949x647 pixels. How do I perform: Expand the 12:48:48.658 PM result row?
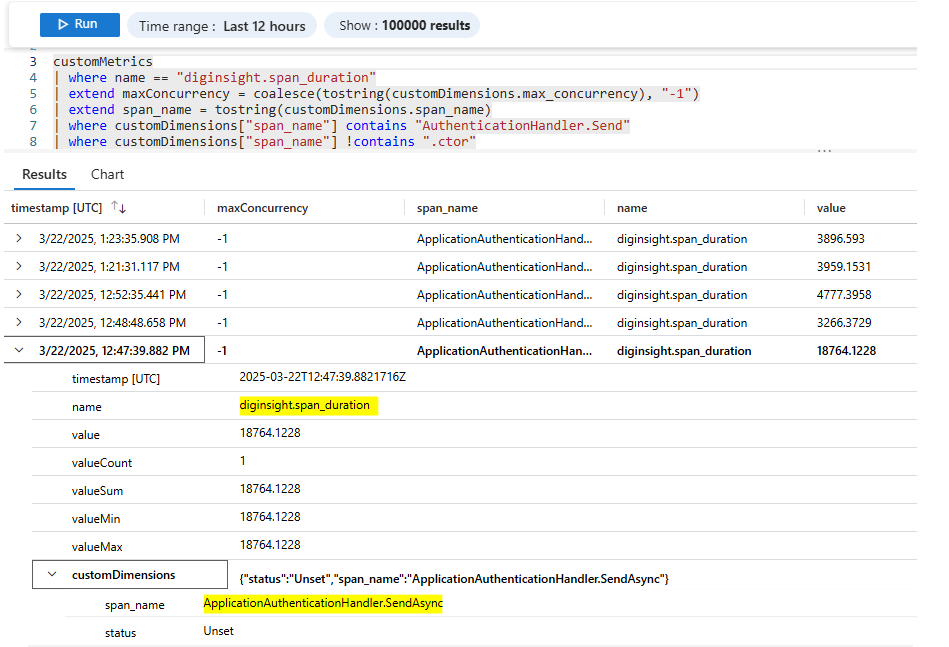(x=19, y=323)
